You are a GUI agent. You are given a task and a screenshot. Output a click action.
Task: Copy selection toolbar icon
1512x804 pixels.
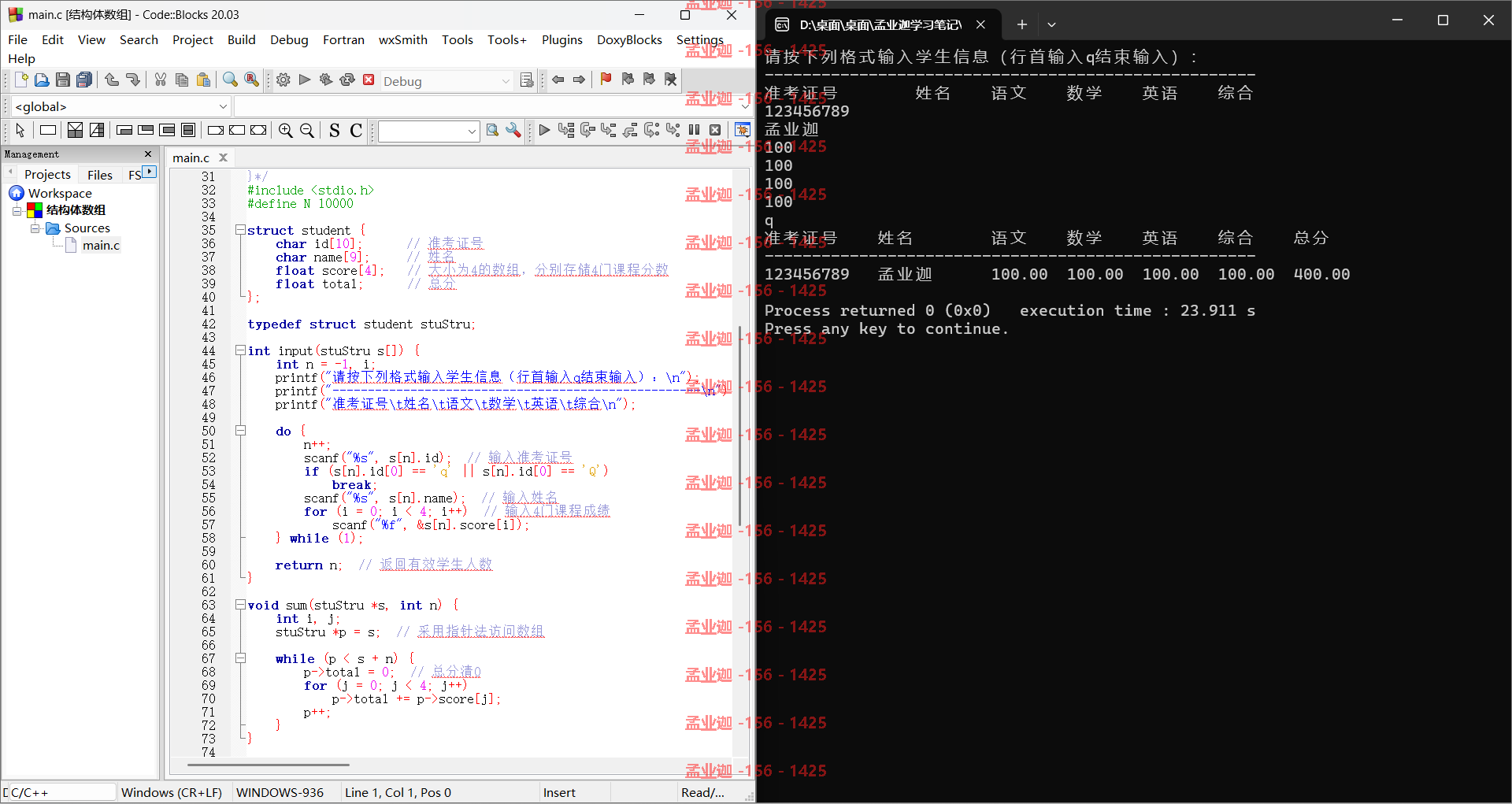click(x=182, y=80)
